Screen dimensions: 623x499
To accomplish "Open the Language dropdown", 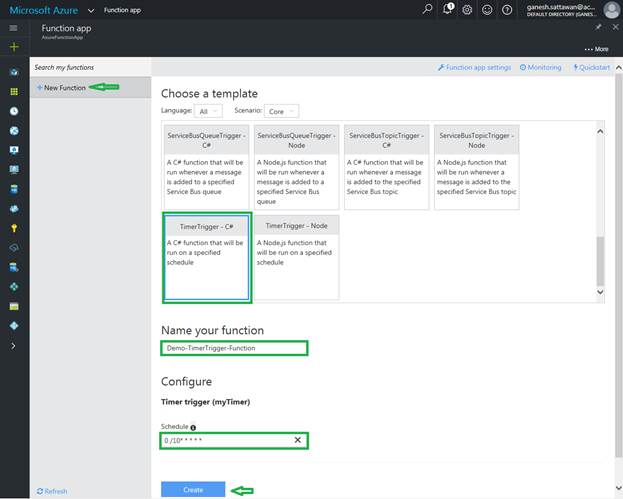I will pyautogui.click(x=210, y=111).
